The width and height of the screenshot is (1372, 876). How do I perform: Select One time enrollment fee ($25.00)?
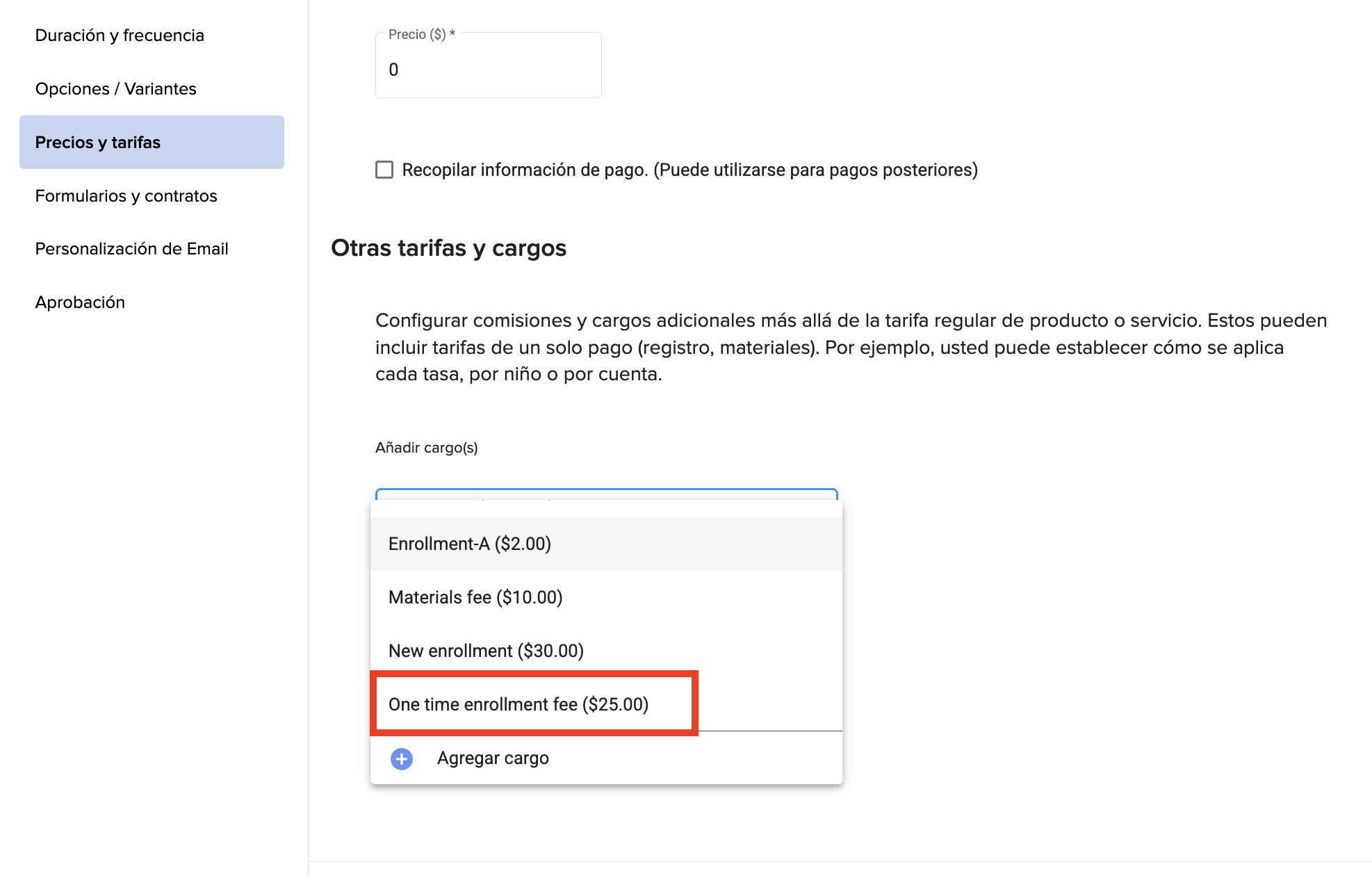tap(518, 704)
